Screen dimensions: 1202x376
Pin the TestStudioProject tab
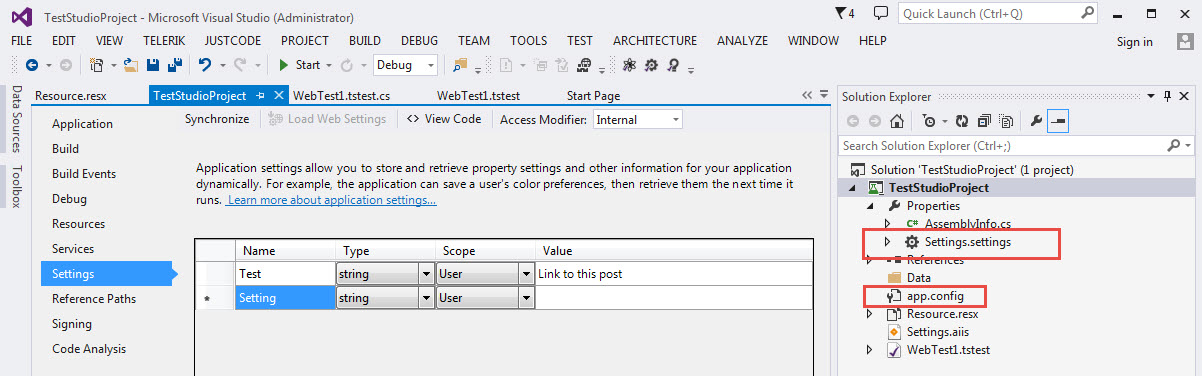260,96
